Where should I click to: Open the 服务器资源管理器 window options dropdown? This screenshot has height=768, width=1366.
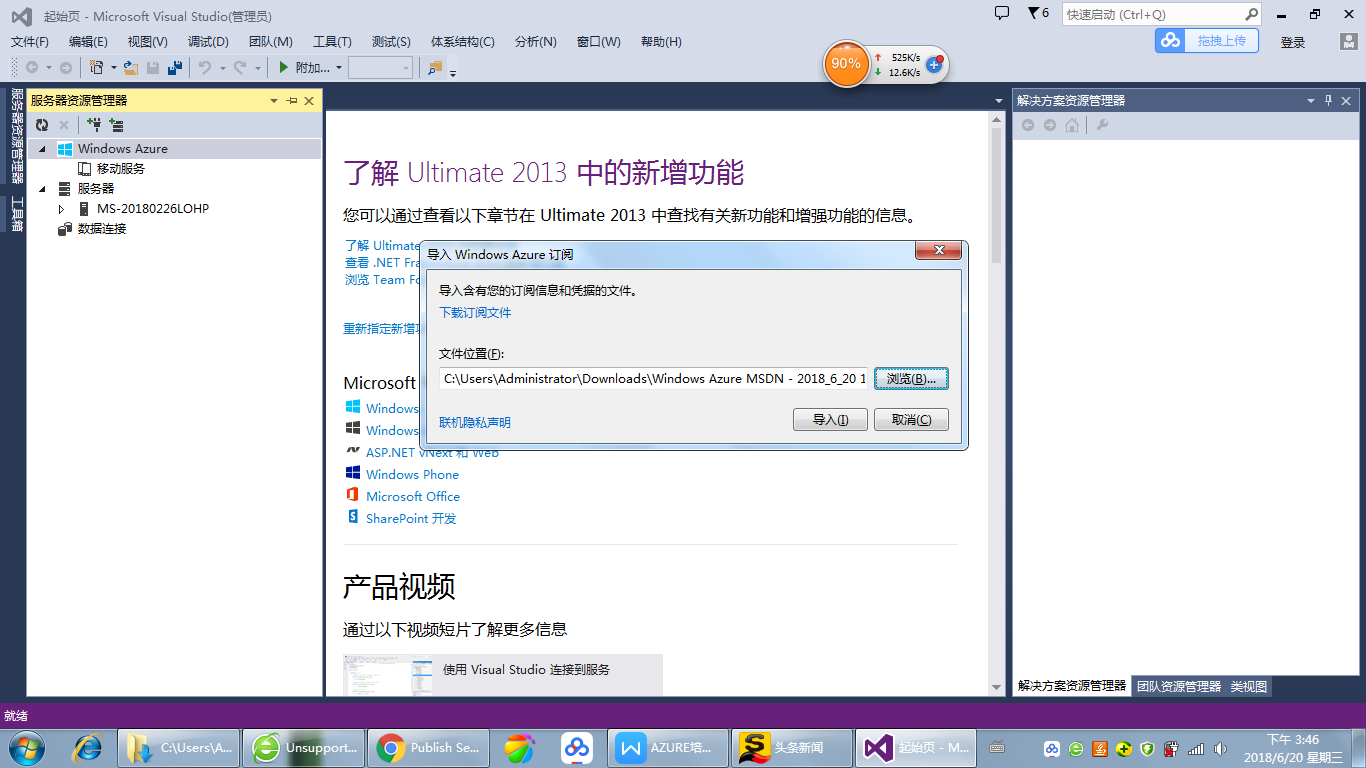tap(274, 101)
